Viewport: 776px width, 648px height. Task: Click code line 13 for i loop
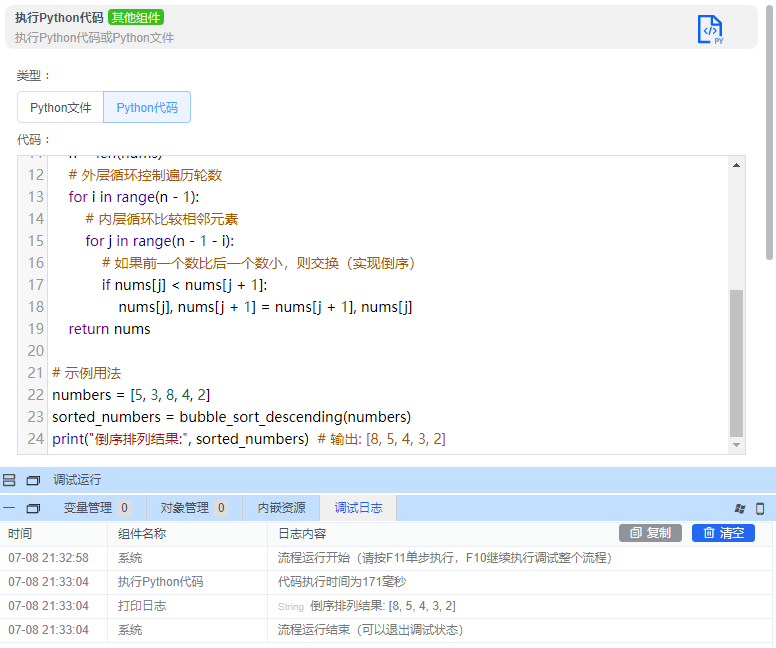134,197
